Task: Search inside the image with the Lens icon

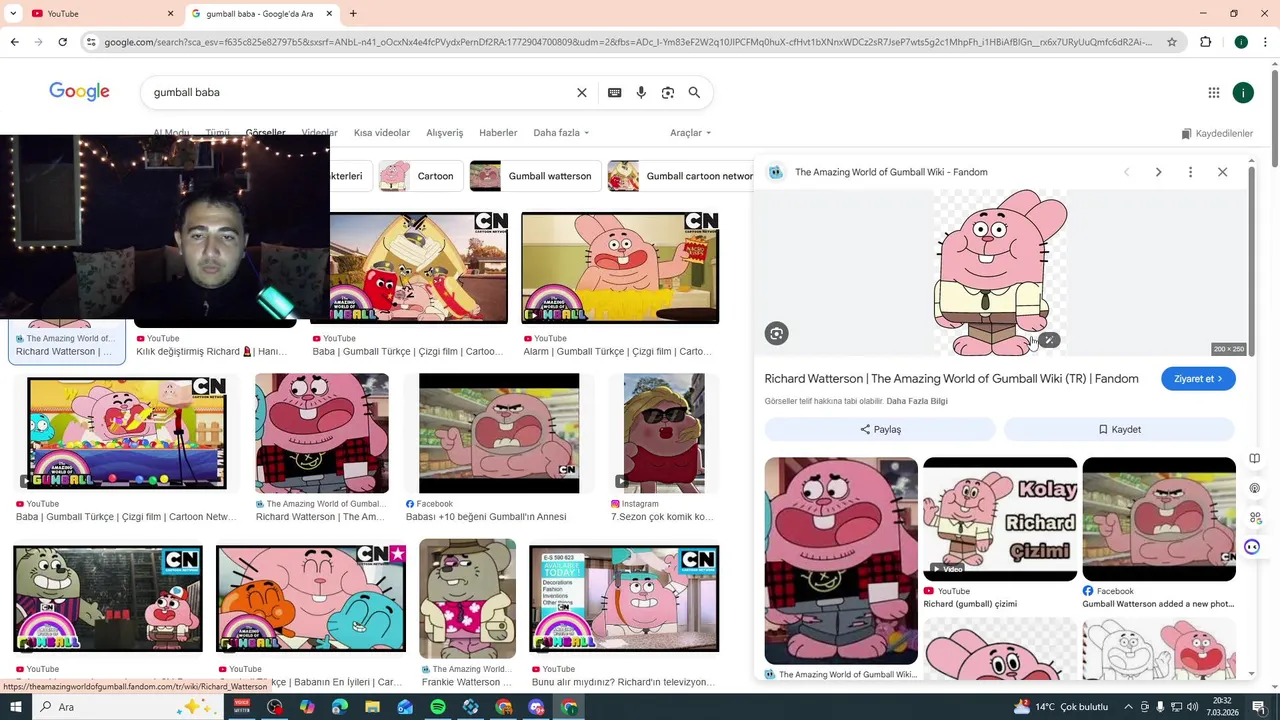Action: coord(777,334)
